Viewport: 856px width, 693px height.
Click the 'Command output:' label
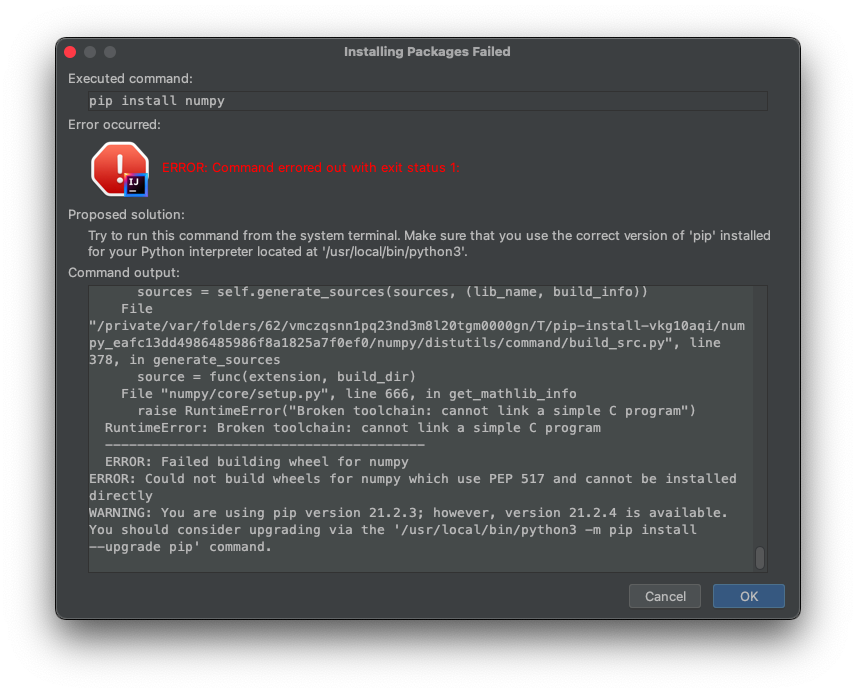click(x=124, y=272)
